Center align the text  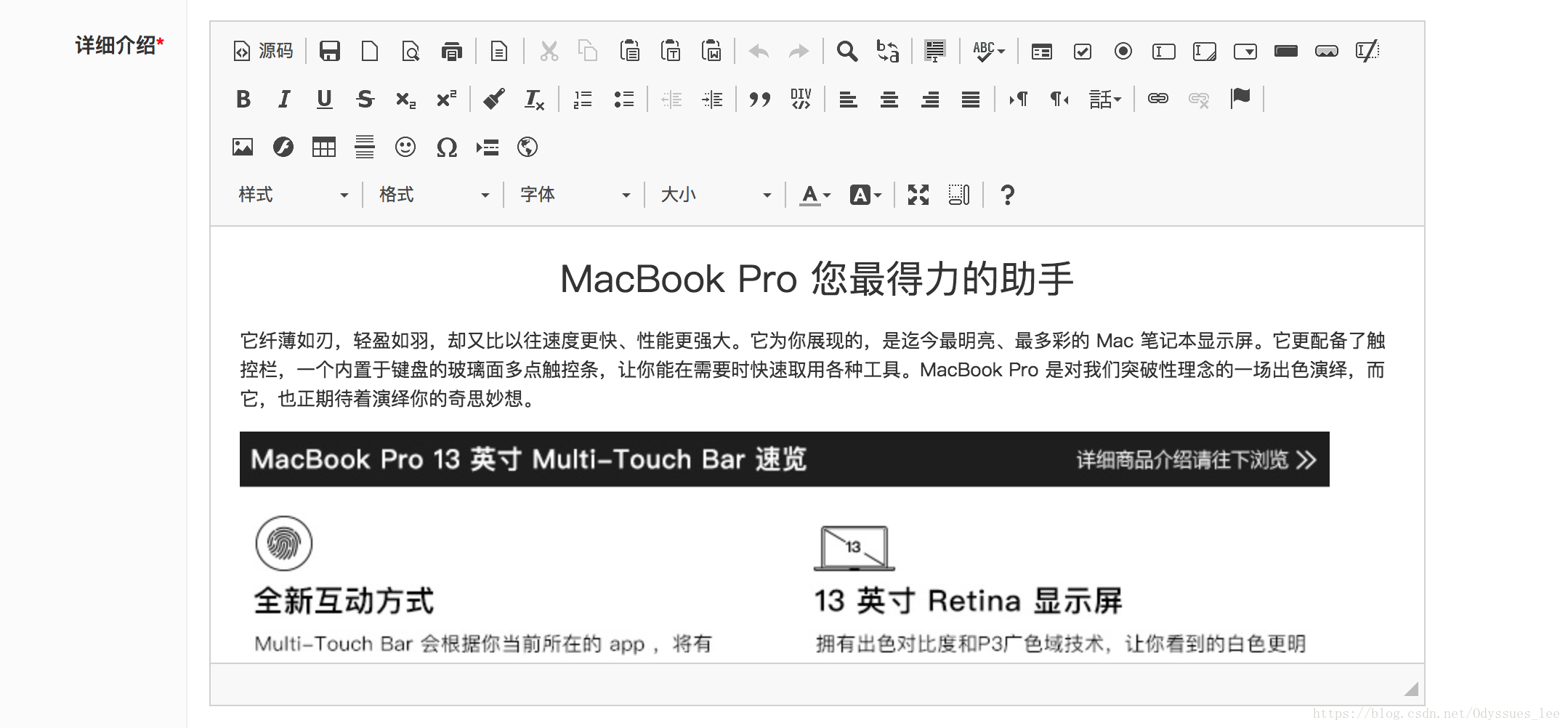(x=889, y=99)
